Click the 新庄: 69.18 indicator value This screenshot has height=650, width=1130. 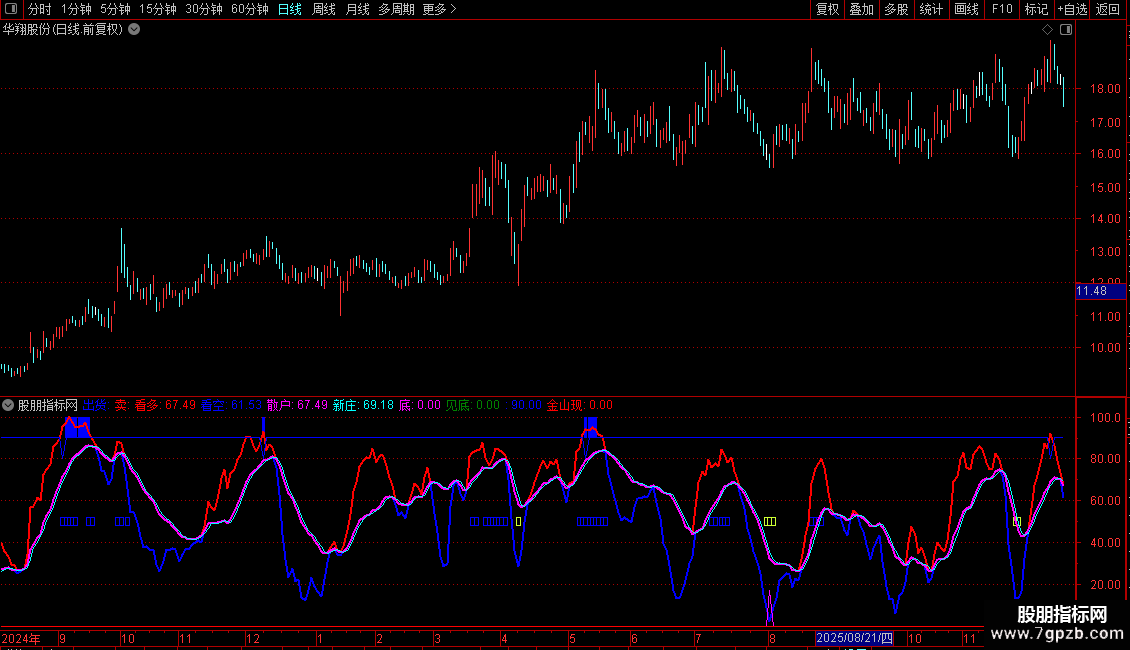(x=363, y=405)
